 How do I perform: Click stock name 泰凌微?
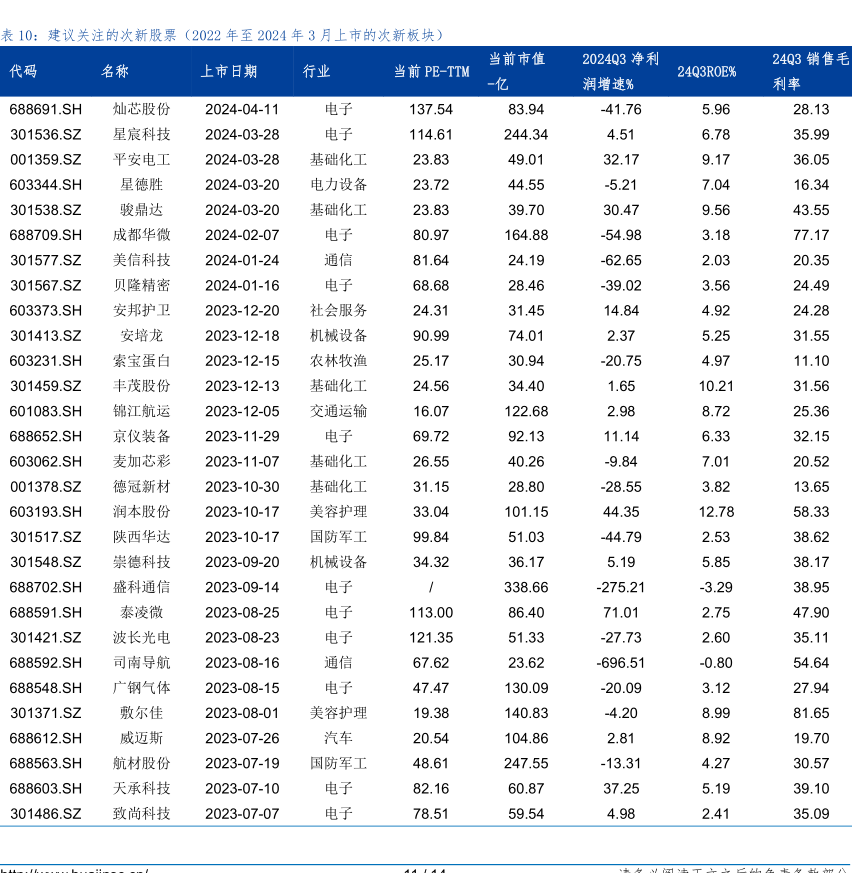[x=141, y=612]
